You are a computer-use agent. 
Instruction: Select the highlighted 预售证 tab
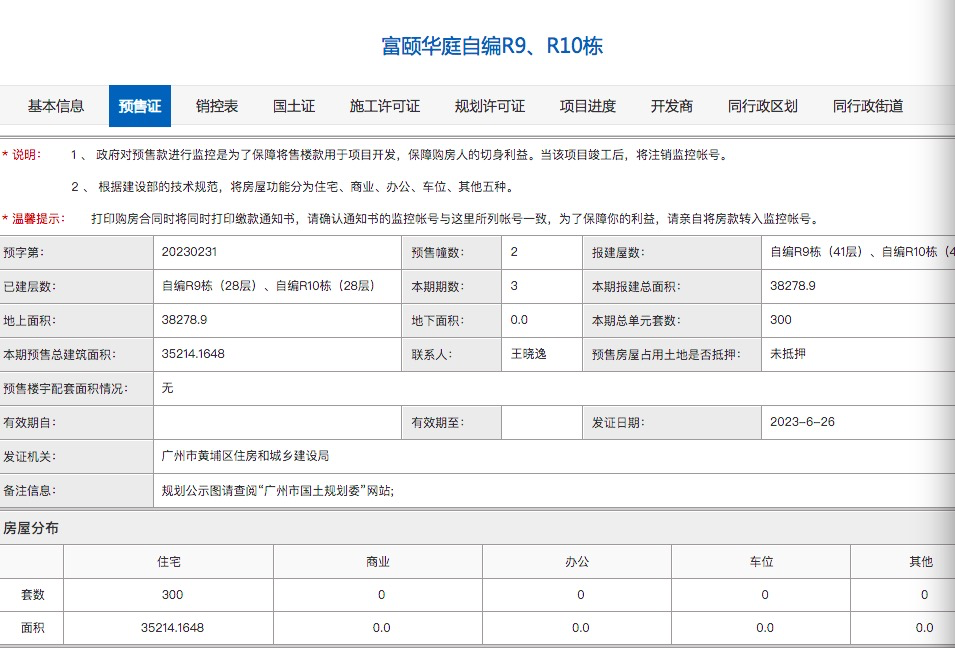[x=139, y=106]
